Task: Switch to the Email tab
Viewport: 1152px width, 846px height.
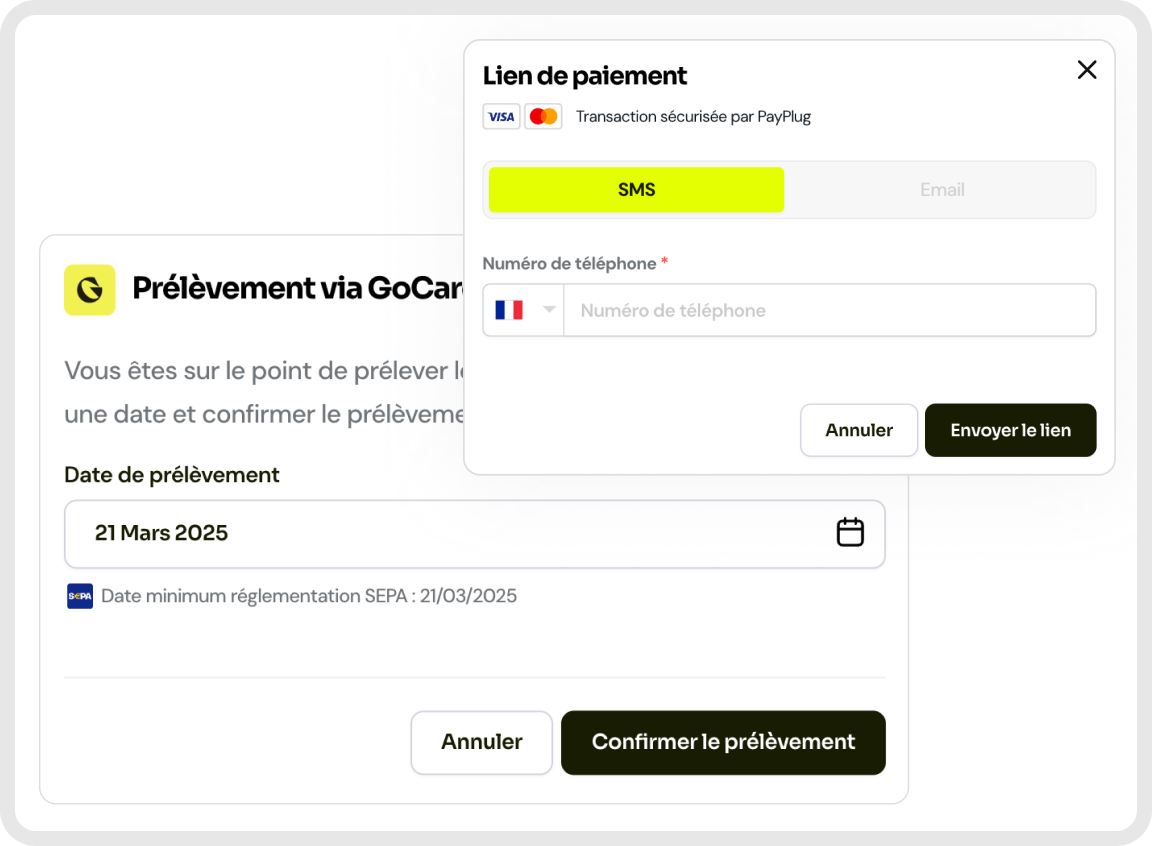Action: [942, 189]
